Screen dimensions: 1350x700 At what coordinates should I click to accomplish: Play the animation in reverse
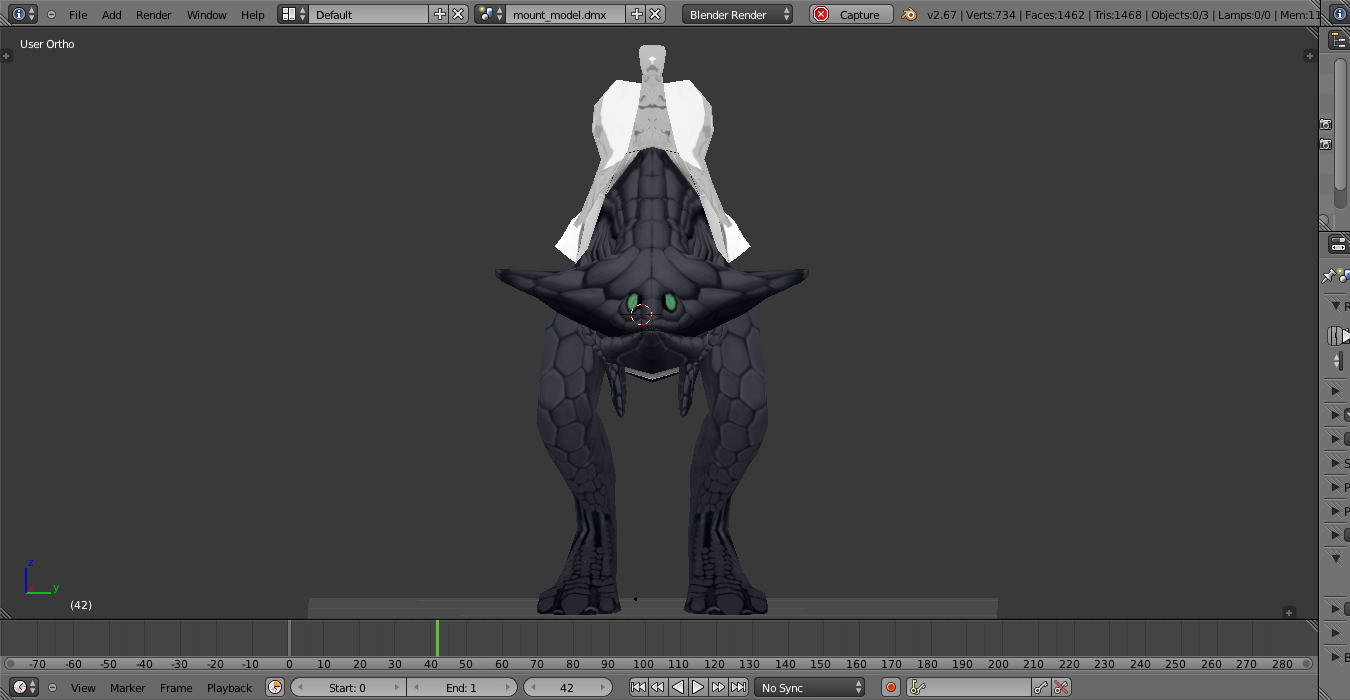click(678, 687)
